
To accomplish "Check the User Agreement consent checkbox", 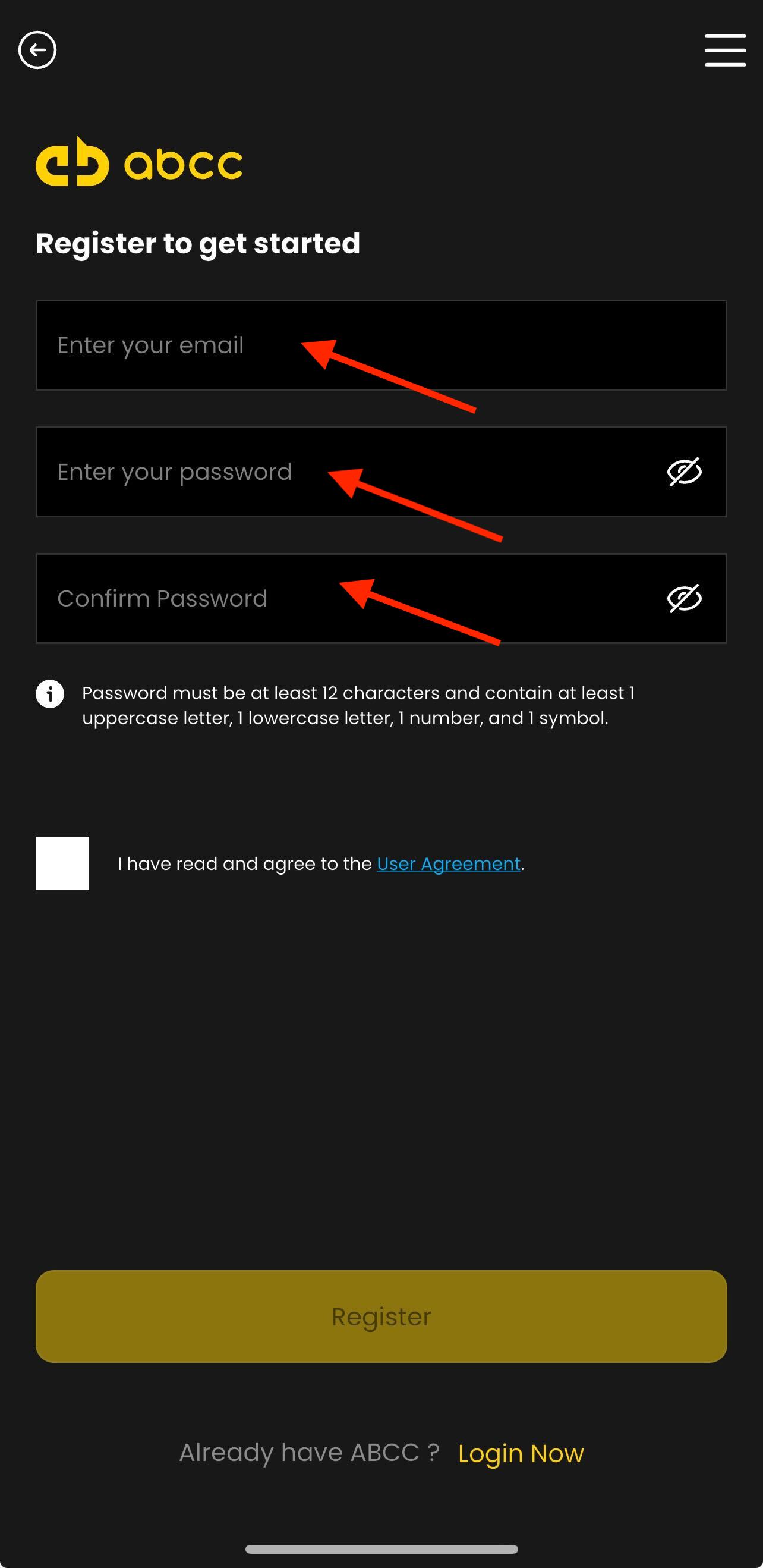I will coord(62,863).
